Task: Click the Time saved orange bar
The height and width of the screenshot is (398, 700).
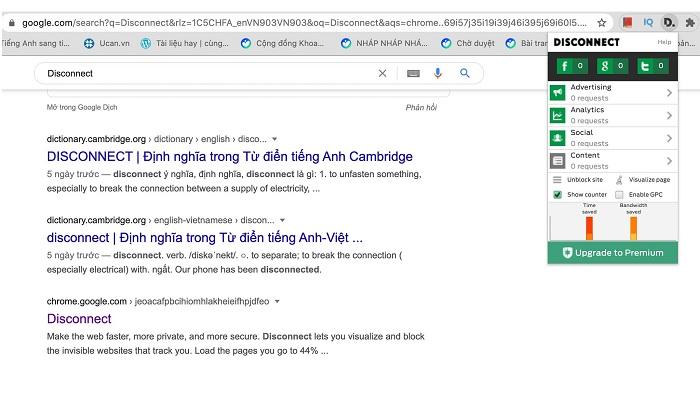Action: tap(589, 228)
